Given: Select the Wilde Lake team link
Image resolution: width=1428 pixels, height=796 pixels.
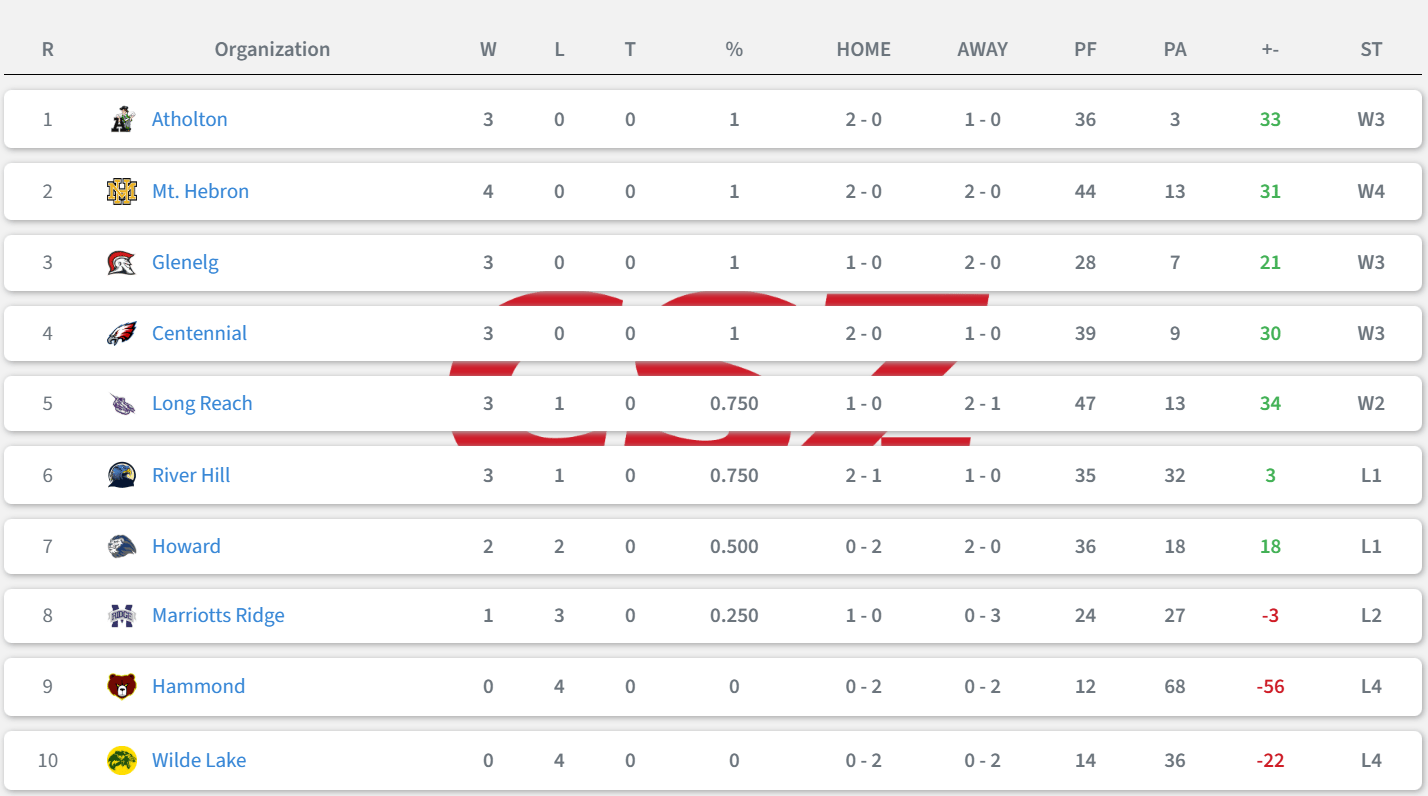Looking at the screenshot, I should point(199,760).
